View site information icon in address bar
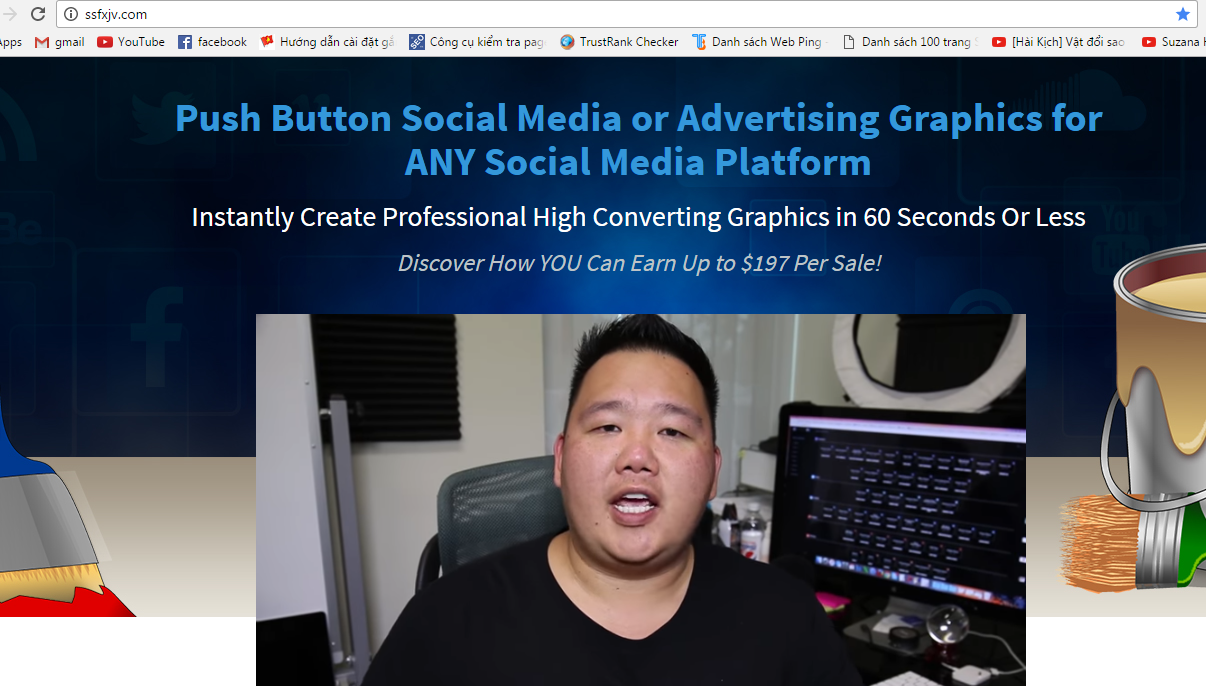 point(71,14)
